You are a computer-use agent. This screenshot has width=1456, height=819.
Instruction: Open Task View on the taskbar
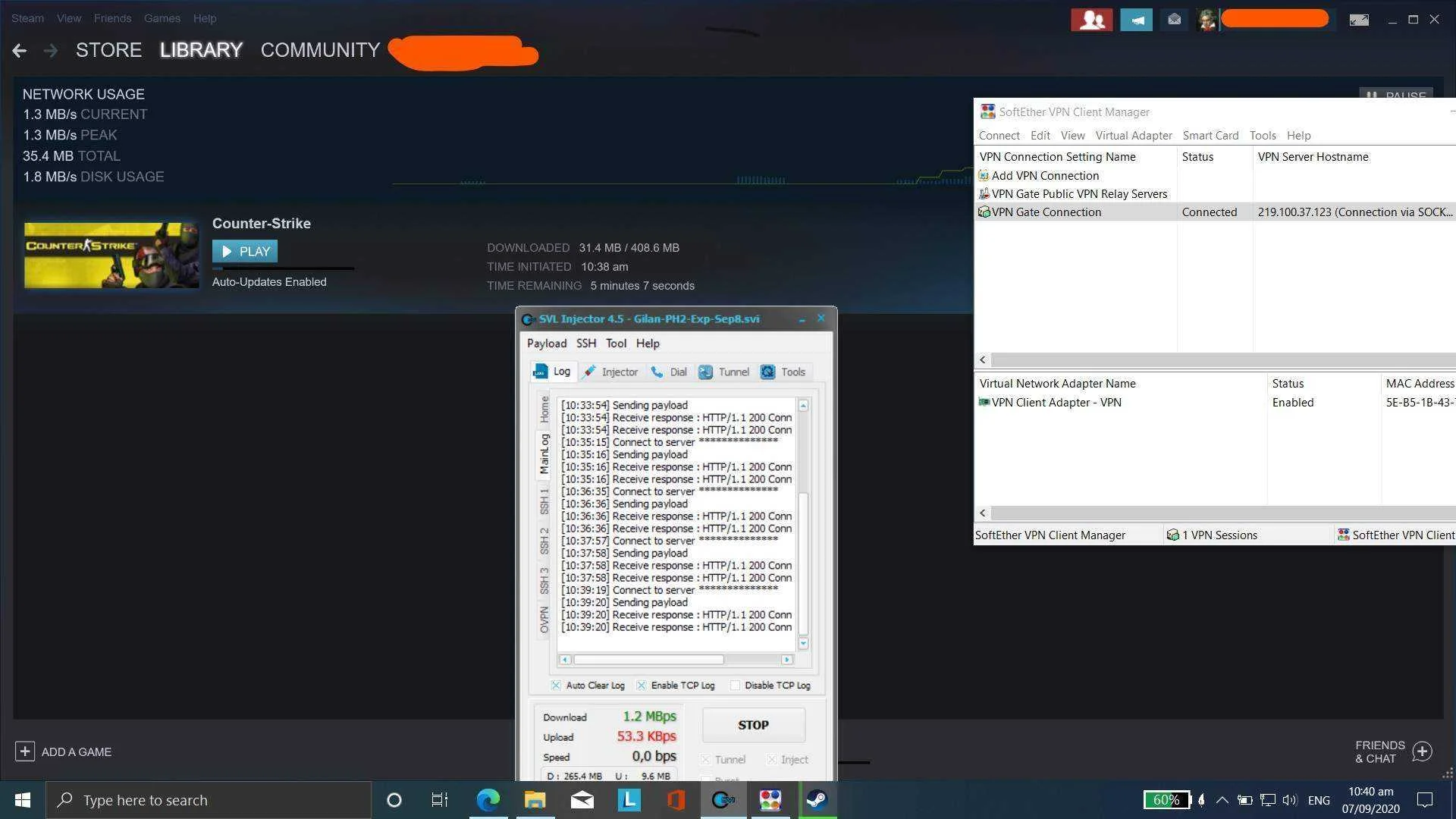pyautogui.click(x=440, y=800)
